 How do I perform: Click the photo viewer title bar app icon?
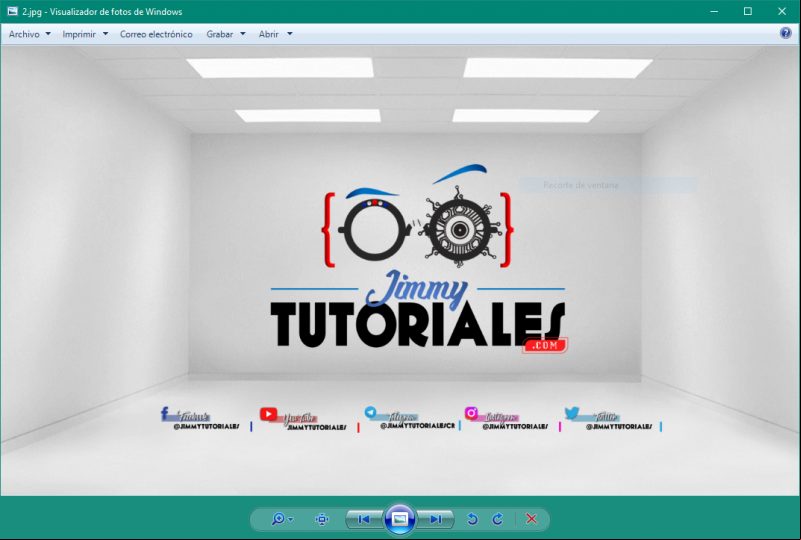click(12, 11)
